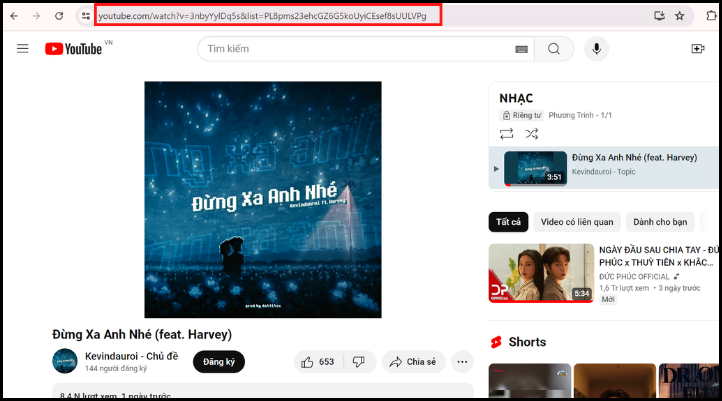
Task: Open the NHẠC playlist title
Action: [516, 99]
